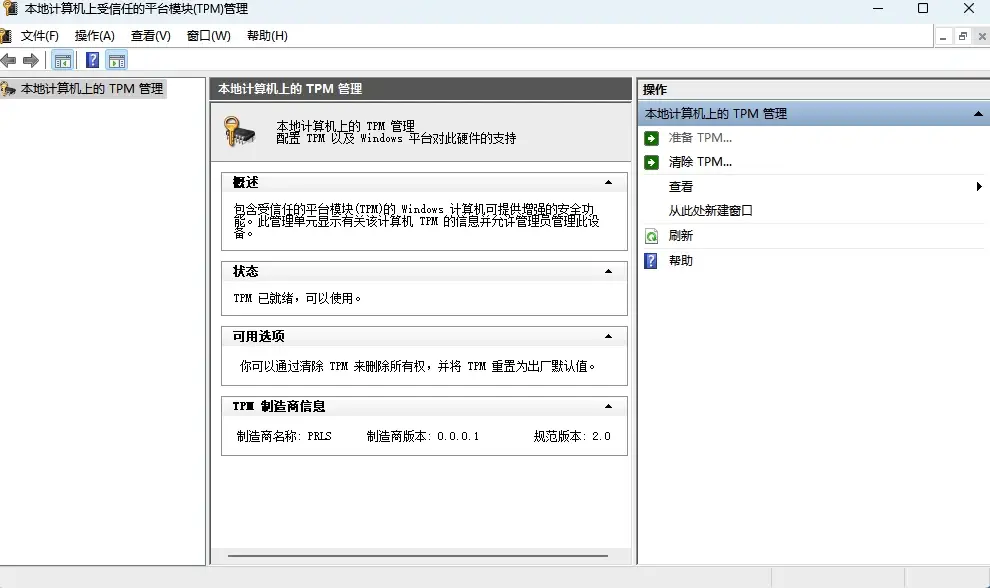The height and width of the screenshot is (588, 990).
Task: Open the 帮助(H) menu
Action: tap(267, 36)
